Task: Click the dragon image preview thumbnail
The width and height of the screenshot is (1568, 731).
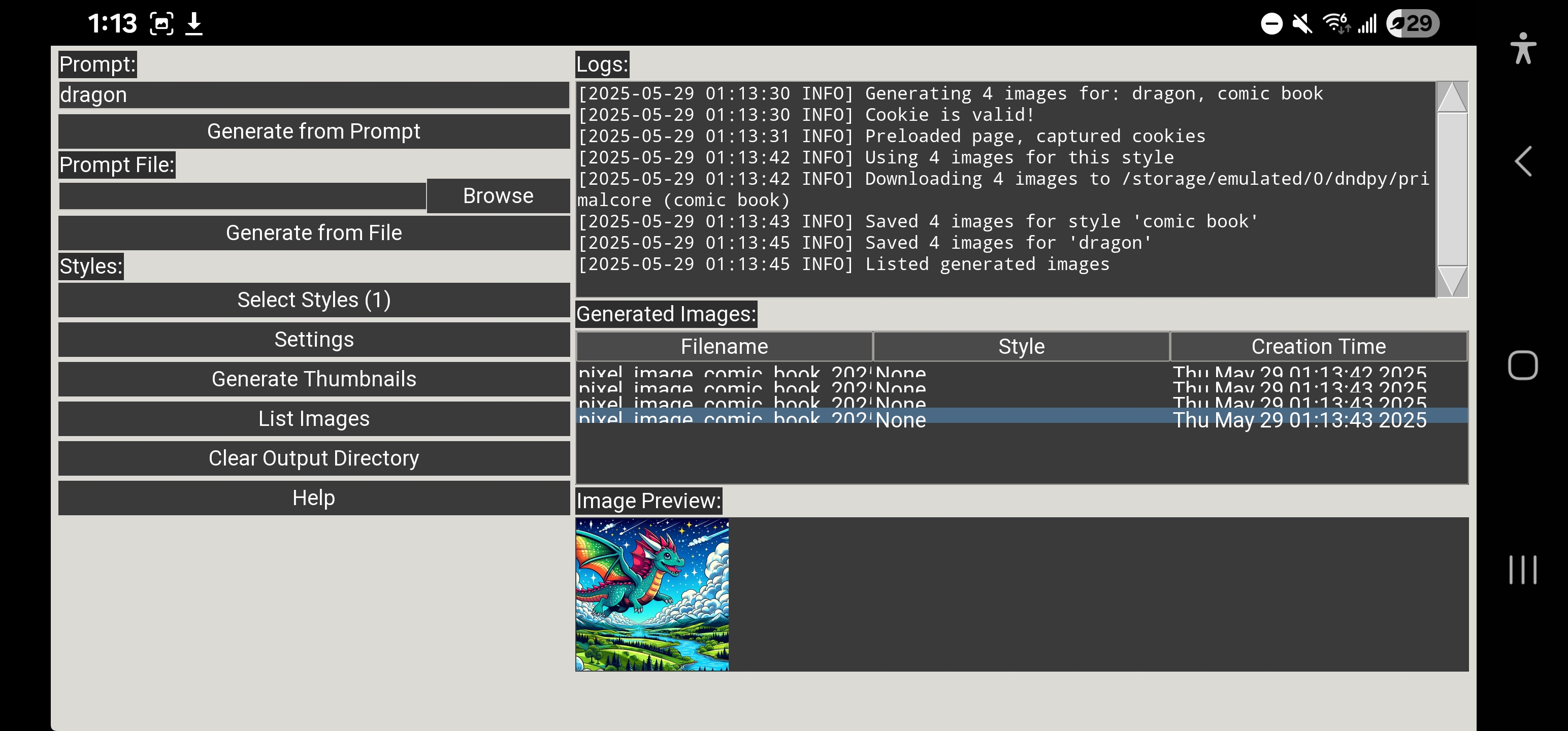Action: coord(652,594)
